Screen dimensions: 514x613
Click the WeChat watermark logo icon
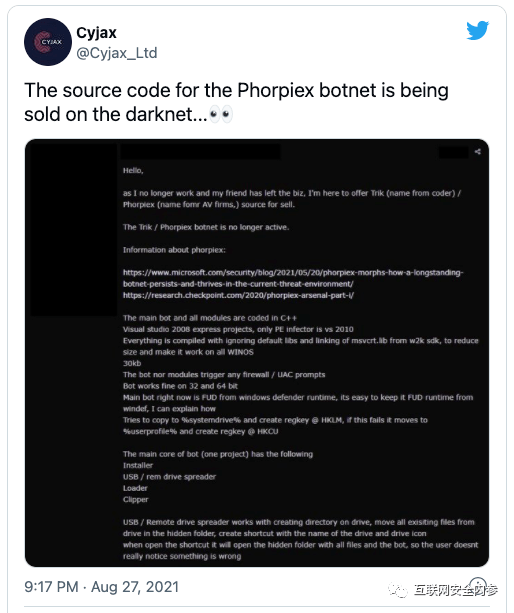pyautogui.click(x=398, y=590)
